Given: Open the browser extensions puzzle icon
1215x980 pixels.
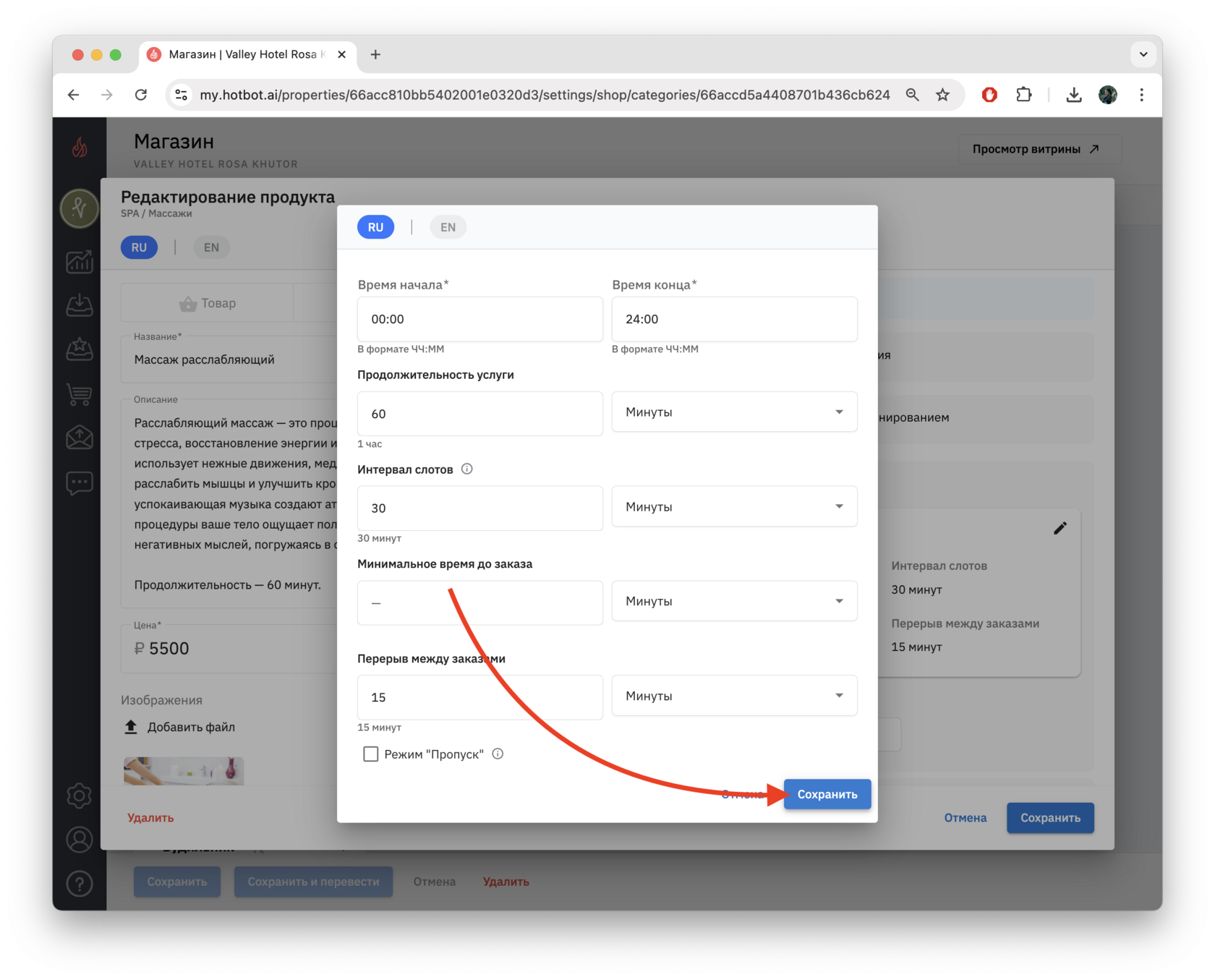Looking at the screenshot, I should click(x=1023, y=95).
